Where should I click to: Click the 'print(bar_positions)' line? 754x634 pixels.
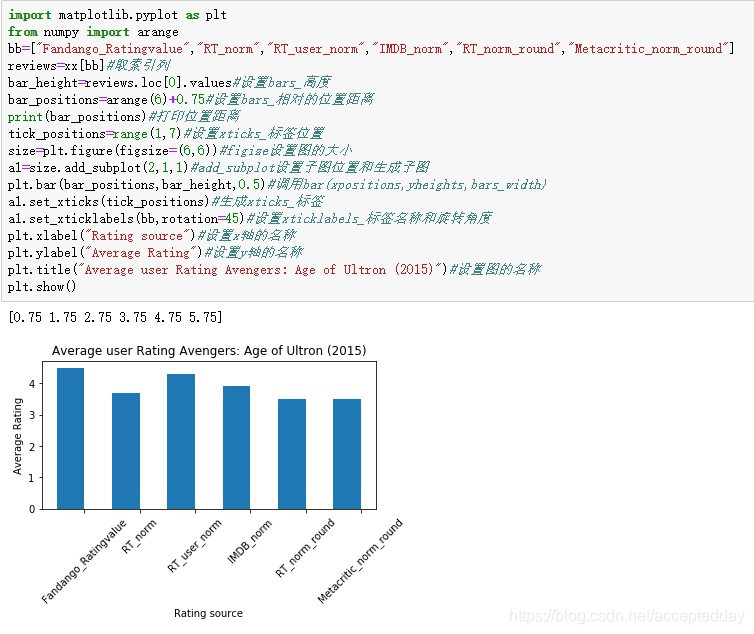[x=124, y=116]
